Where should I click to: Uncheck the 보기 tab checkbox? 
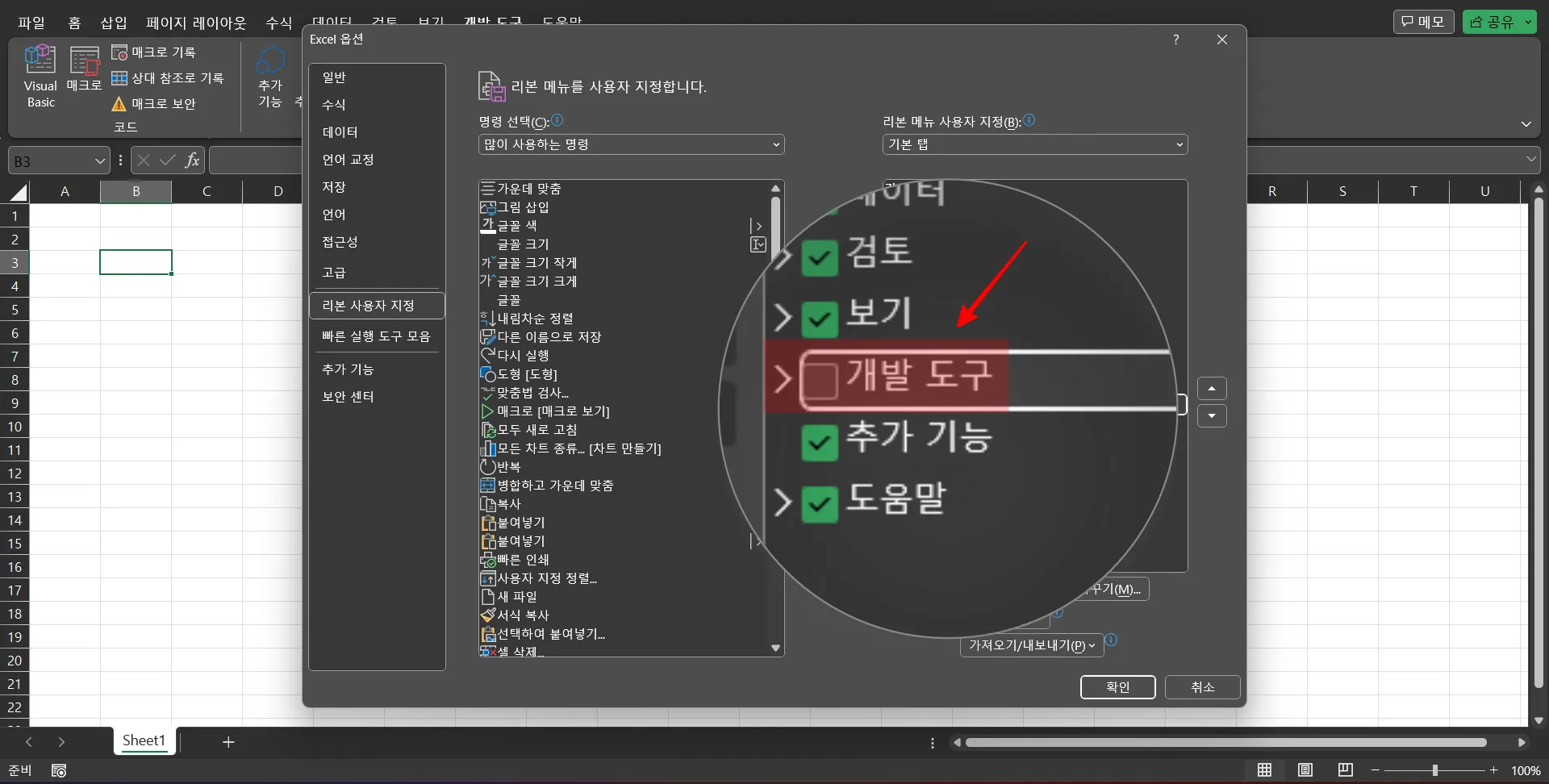(820, 316)
